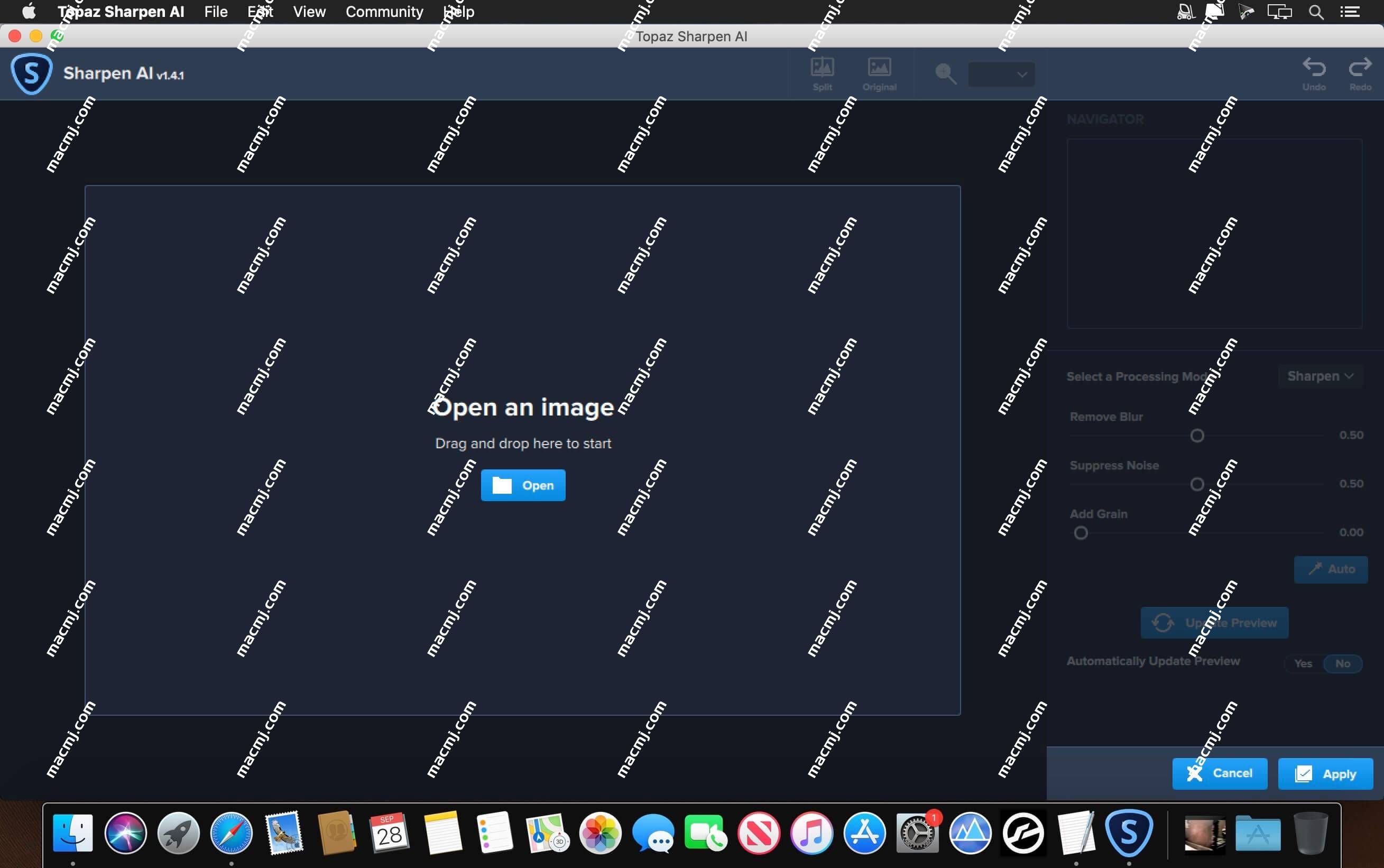Open the Apple menu
The image size is (1384, 868).
tap(29, 12)
